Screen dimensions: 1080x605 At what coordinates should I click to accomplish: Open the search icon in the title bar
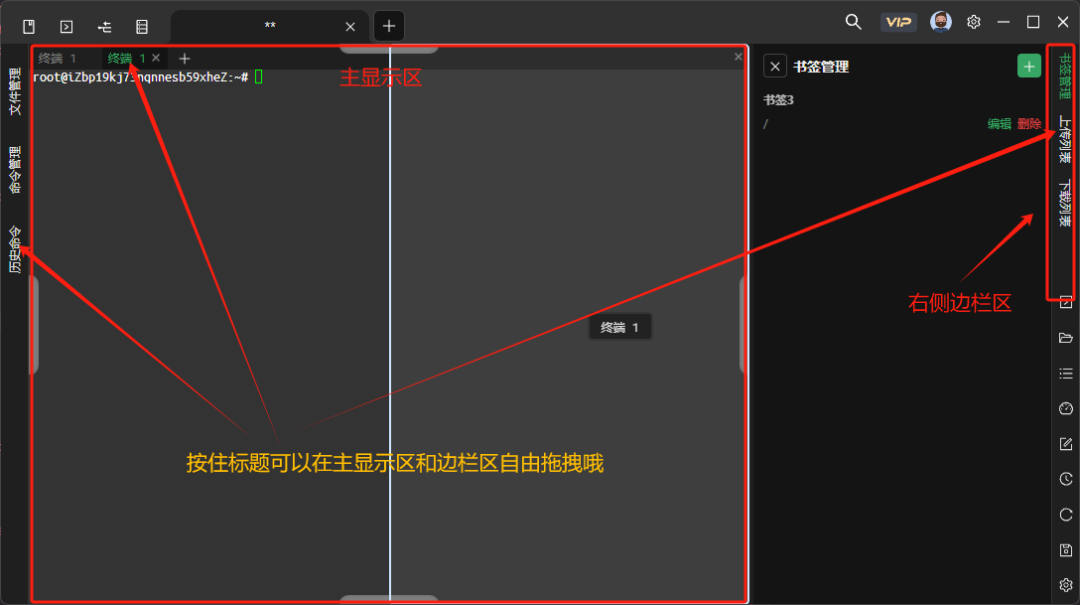tap(853, 20)
